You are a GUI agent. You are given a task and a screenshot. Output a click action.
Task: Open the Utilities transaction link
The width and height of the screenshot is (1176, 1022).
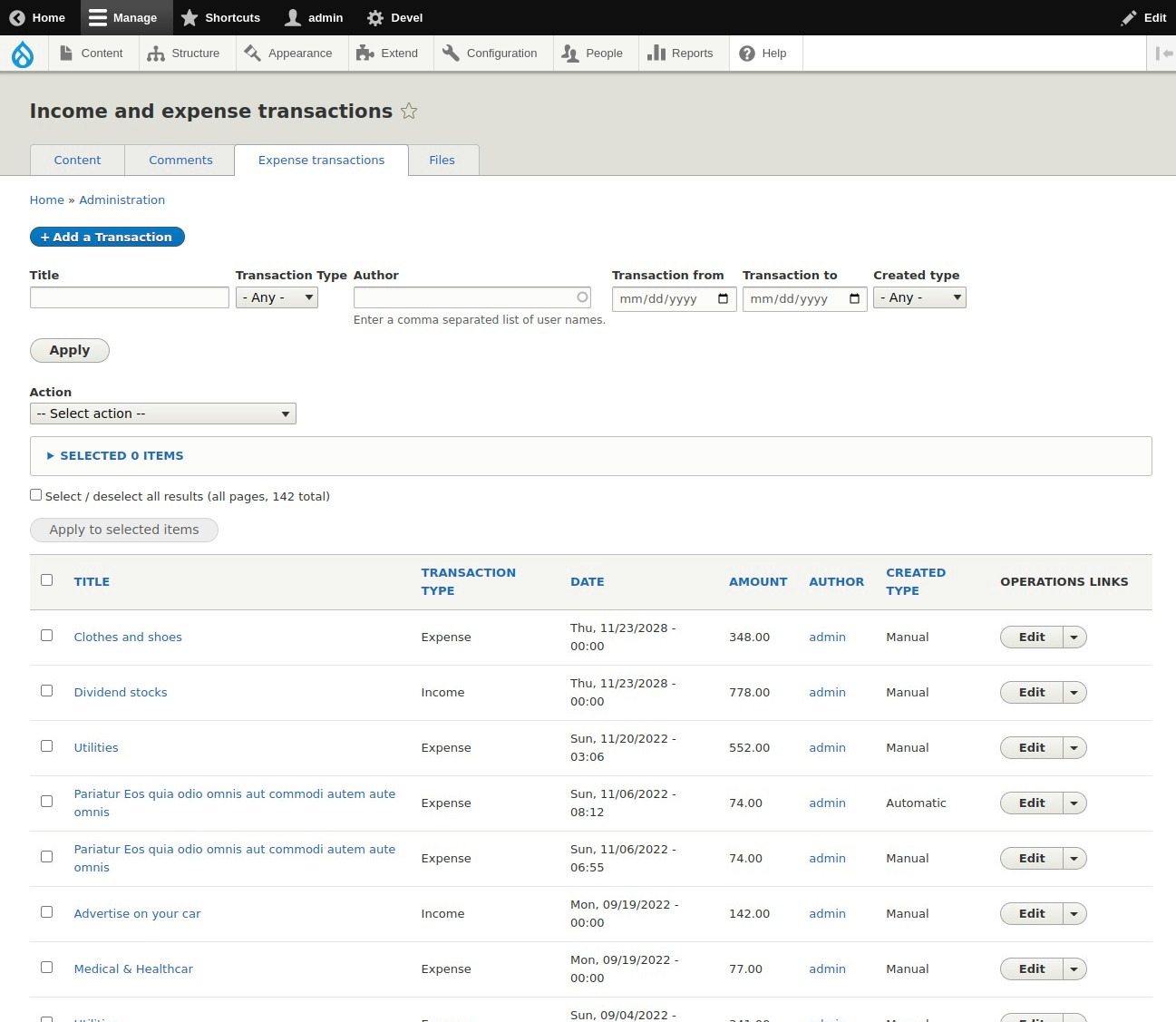(96, 747)
